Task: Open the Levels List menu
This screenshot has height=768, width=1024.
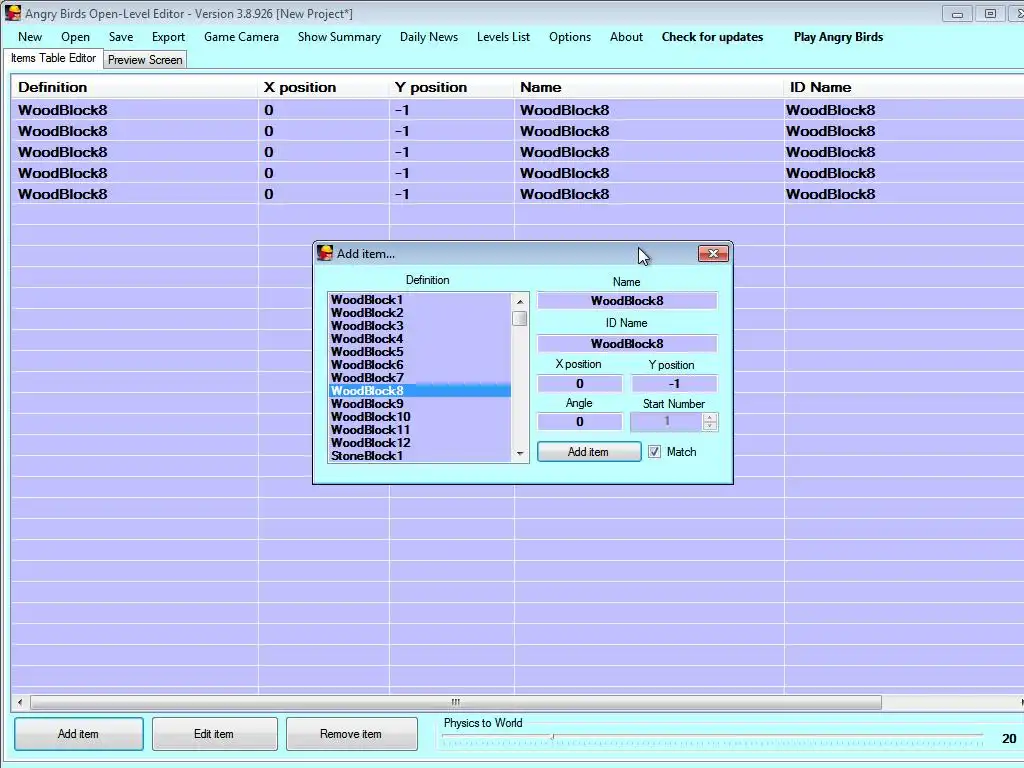Action: 503,37
